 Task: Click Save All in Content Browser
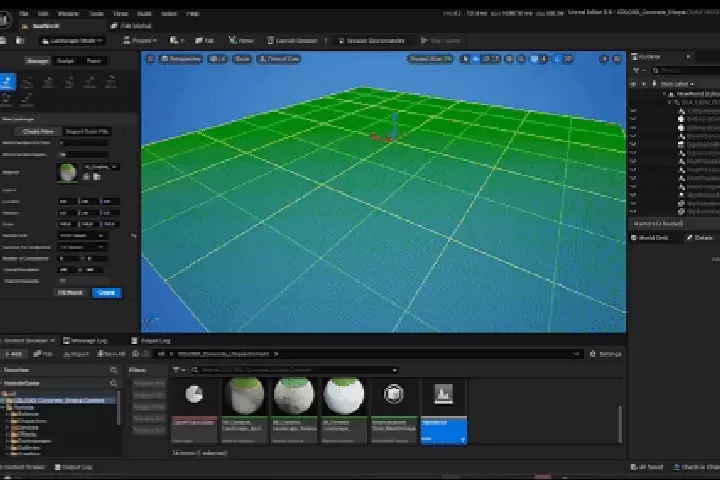coord(112,354)
